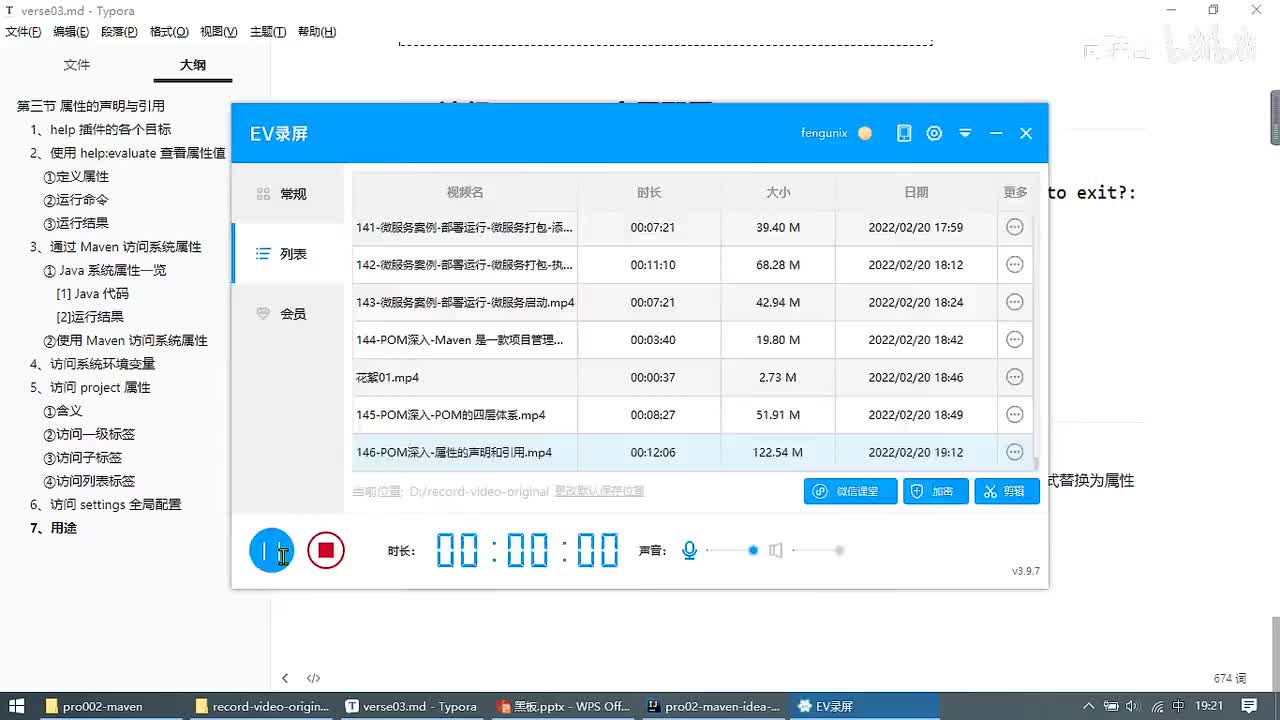
Task: Open more options for video 142 row
Action: [x=1015, y=265]
